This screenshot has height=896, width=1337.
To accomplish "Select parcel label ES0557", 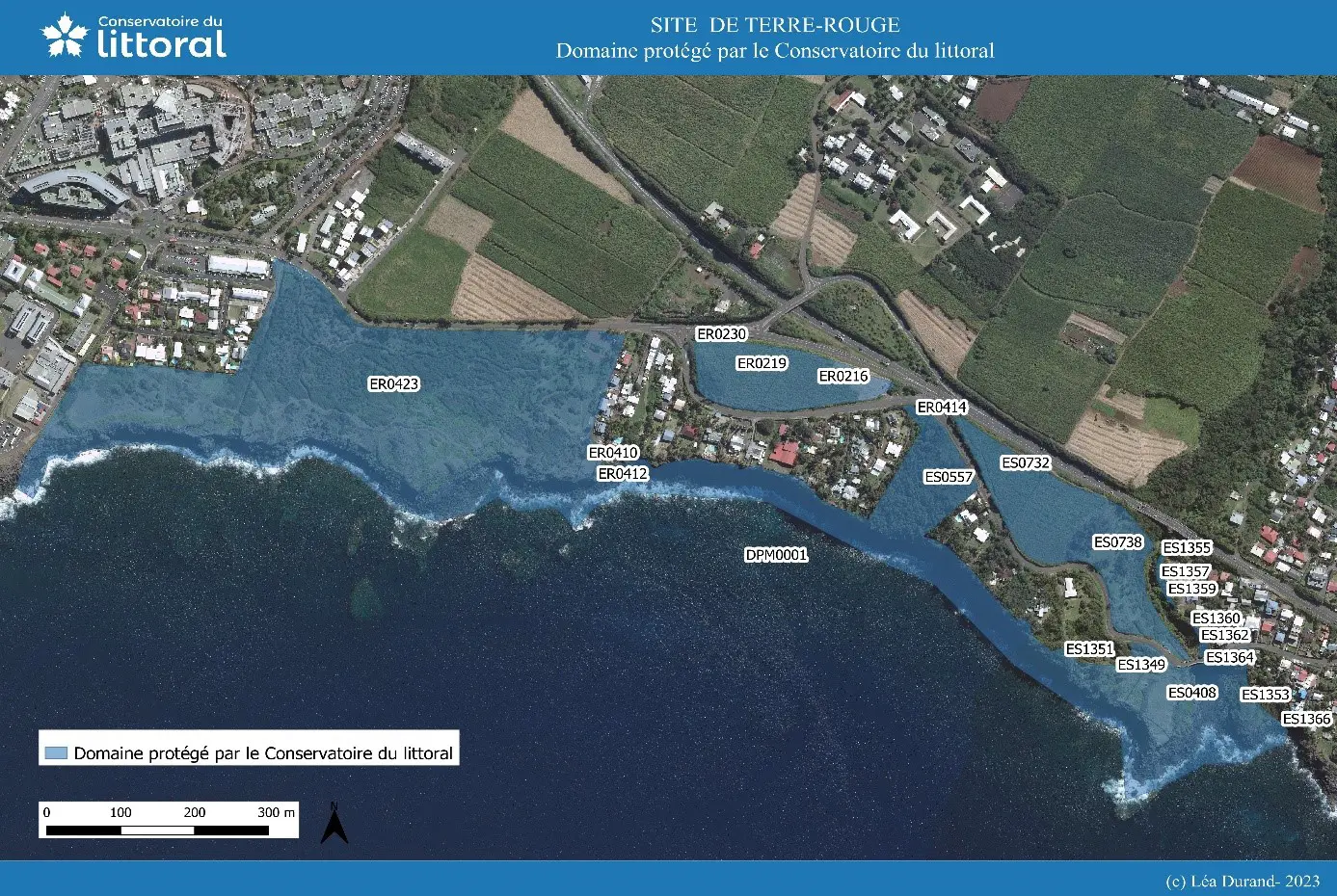I will pyautogui.click(x=949, y=477).
